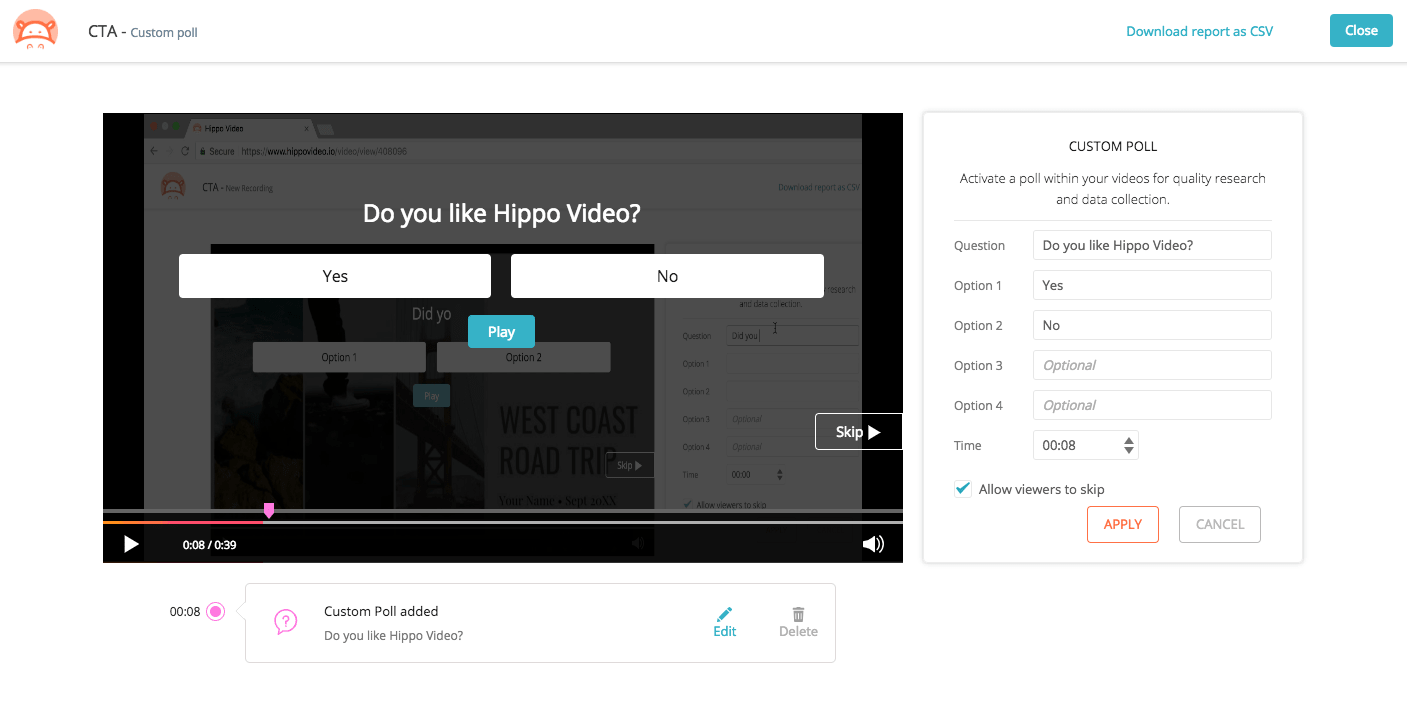1407x720 pixels.
Task: Click the blue Play overlay button in the video
Action: (501, 331)
